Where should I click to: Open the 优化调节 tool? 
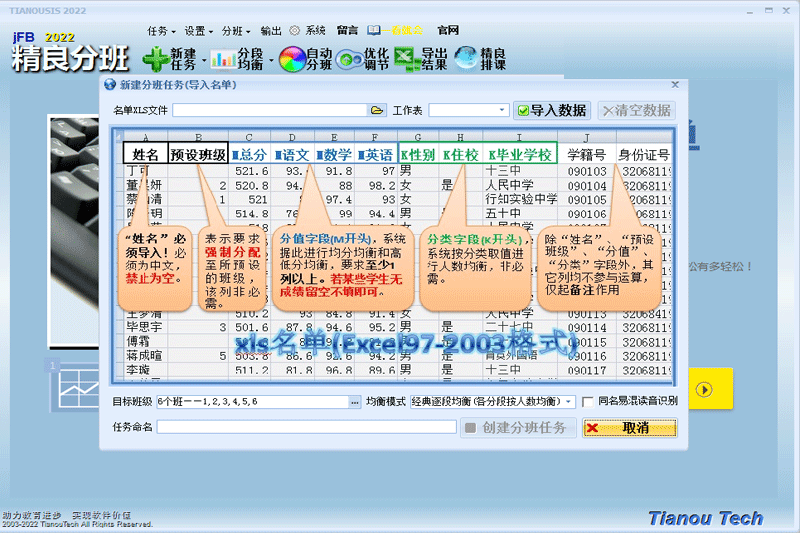pyautogui.click(x=349, y=60)
